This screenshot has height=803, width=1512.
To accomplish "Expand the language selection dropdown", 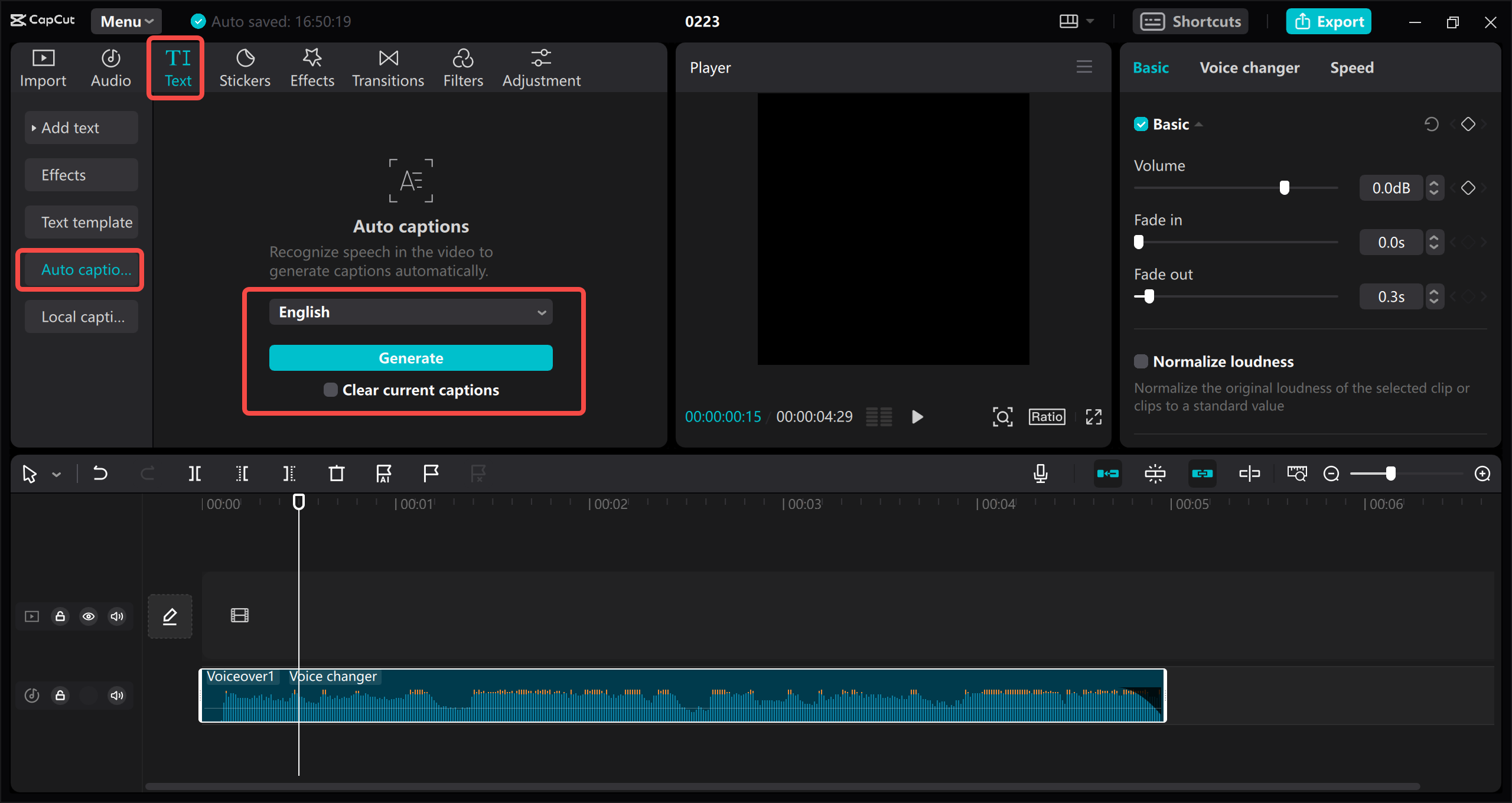I will click(411, 312).
